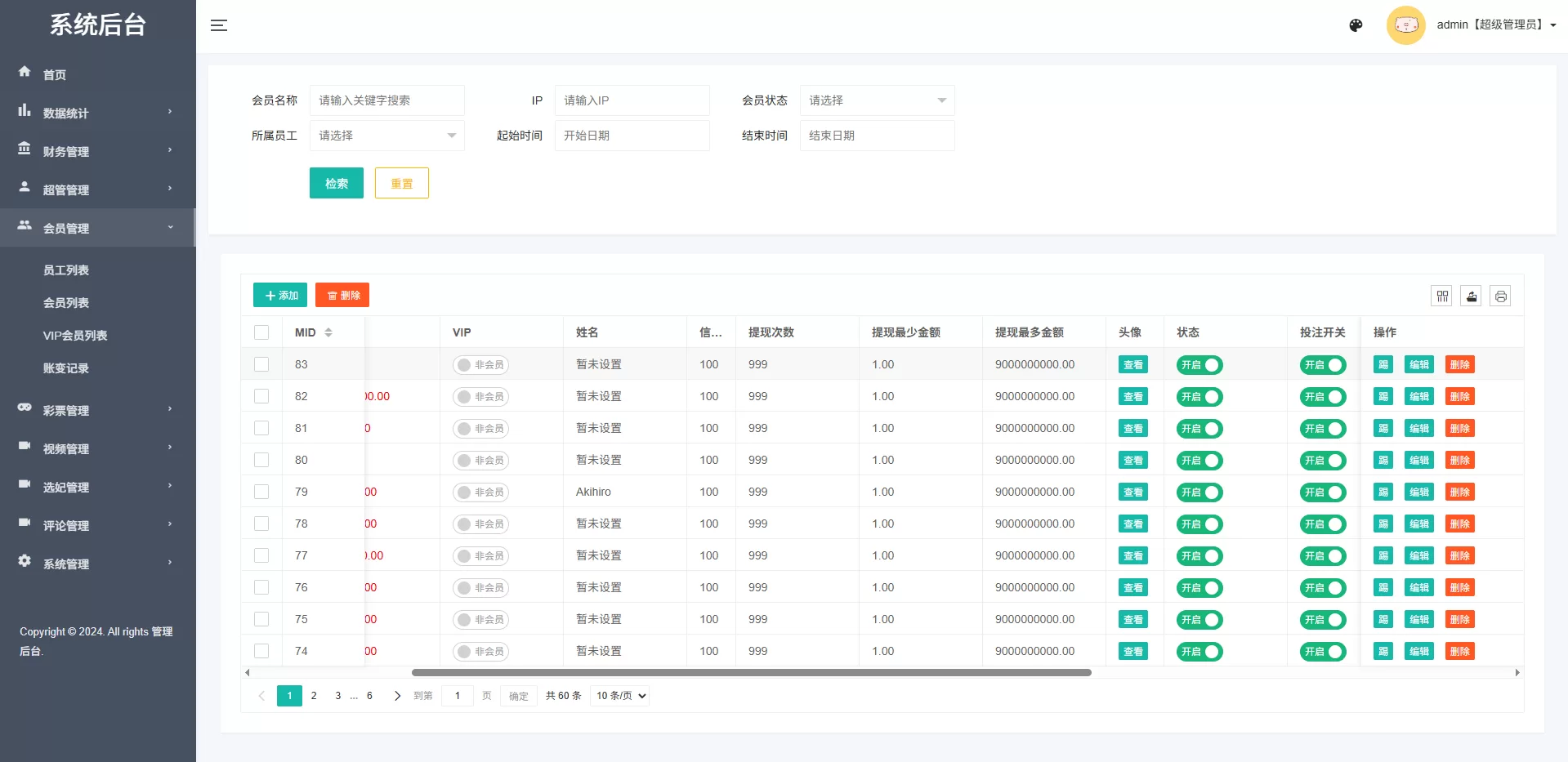Open the 会员状态 dropdown

[x=876, y=100]
